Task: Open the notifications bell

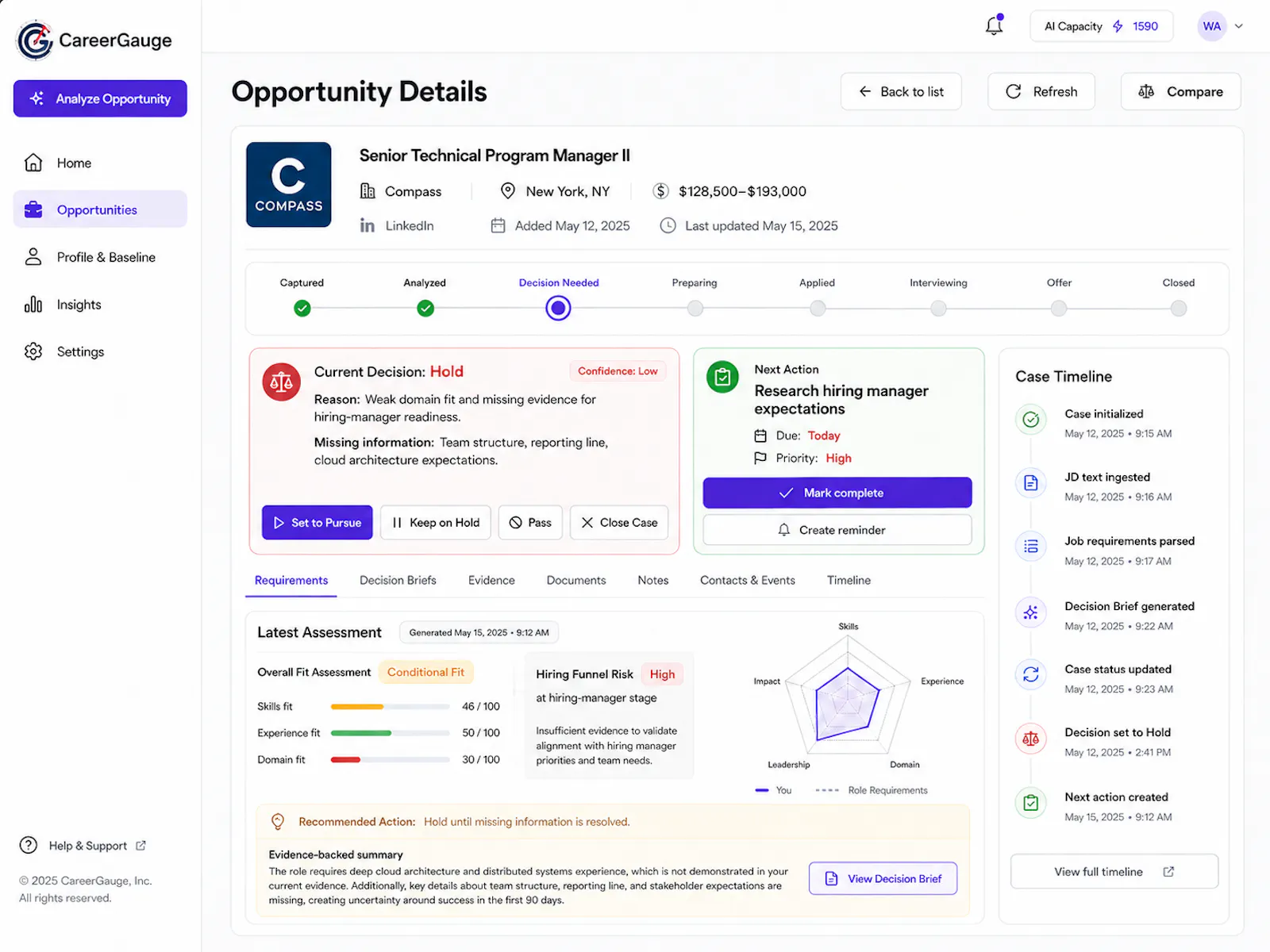Action: click(994, 25)
